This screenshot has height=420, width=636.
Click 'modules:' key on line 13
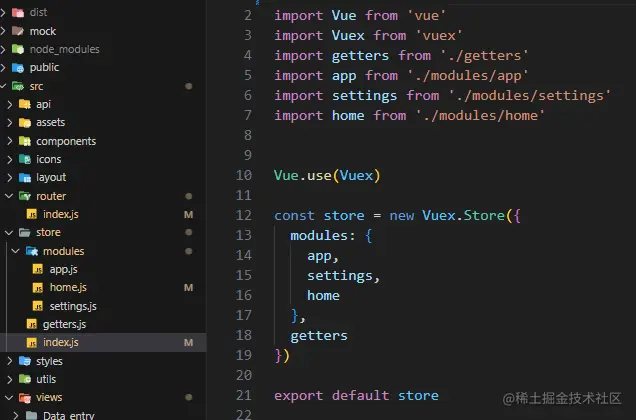[323, 235]
